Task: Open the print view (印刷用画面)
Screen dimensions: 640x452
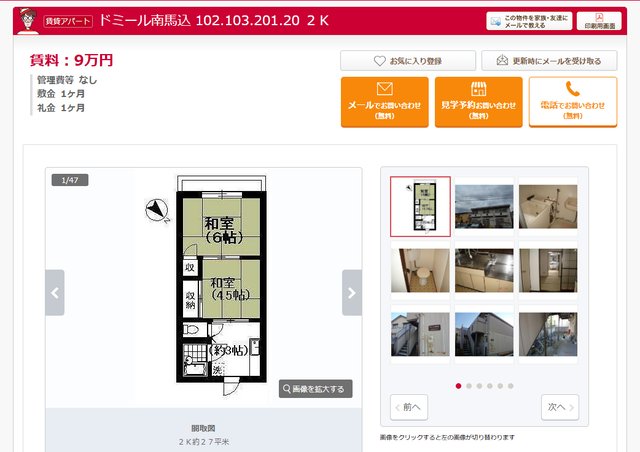Action: (x=599, y=21)
